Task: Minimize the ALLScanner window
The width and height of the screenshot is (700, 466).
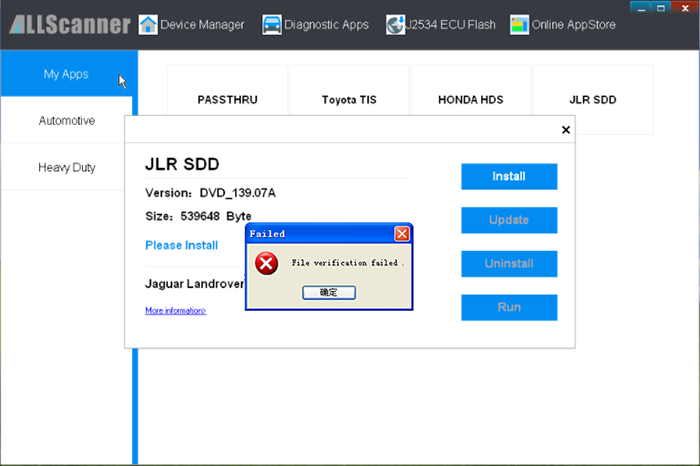Action: coord(641,8)
